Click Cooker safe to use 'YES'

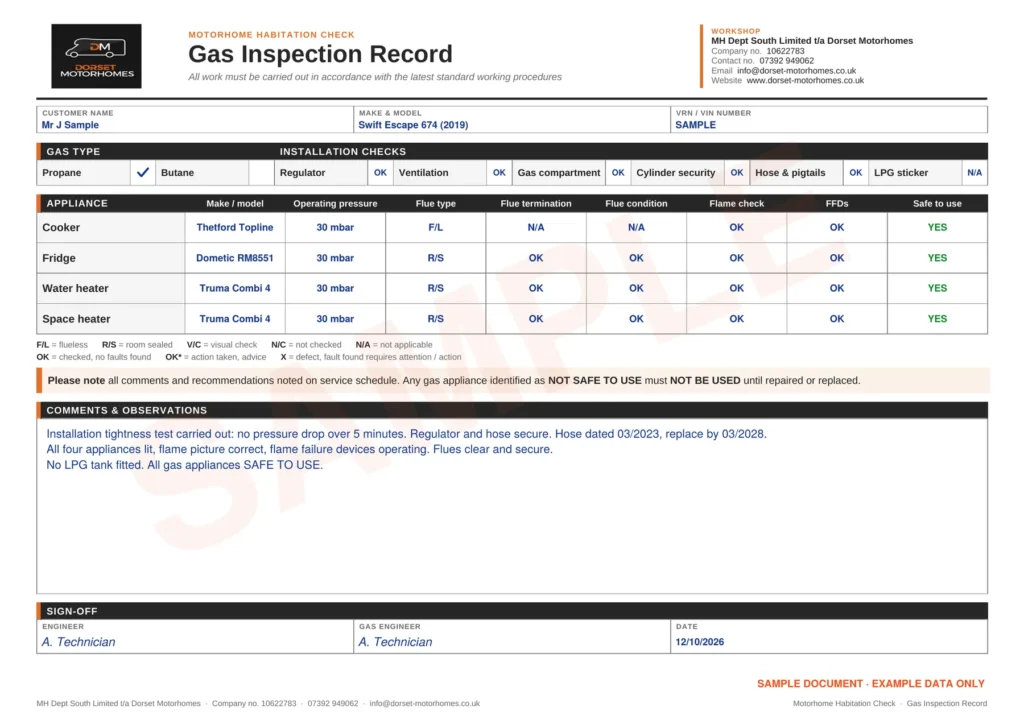pos(937,227)
